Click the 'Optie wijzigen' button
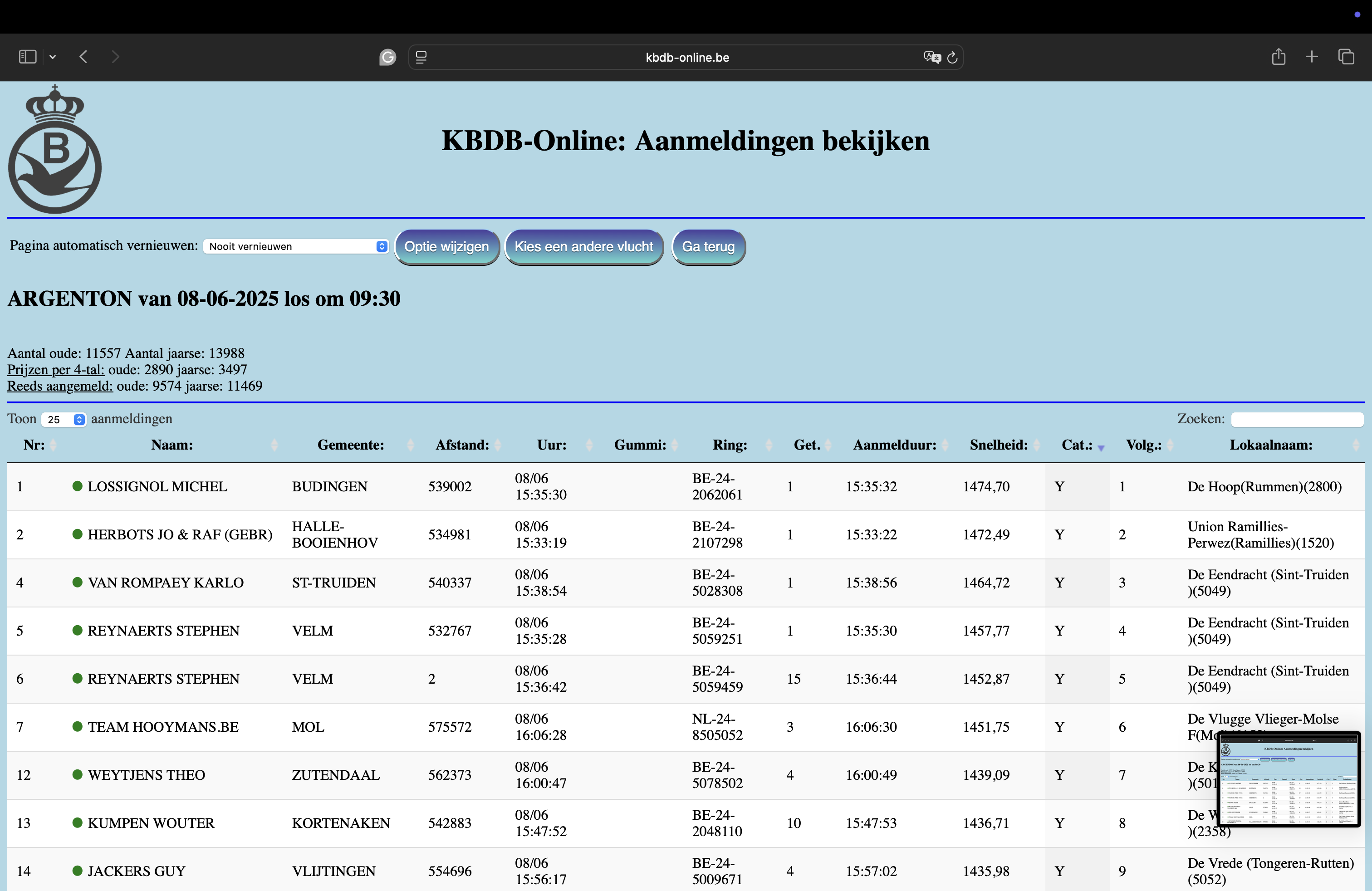This screenshot has height=891, width=1372. tap(446, 247)
